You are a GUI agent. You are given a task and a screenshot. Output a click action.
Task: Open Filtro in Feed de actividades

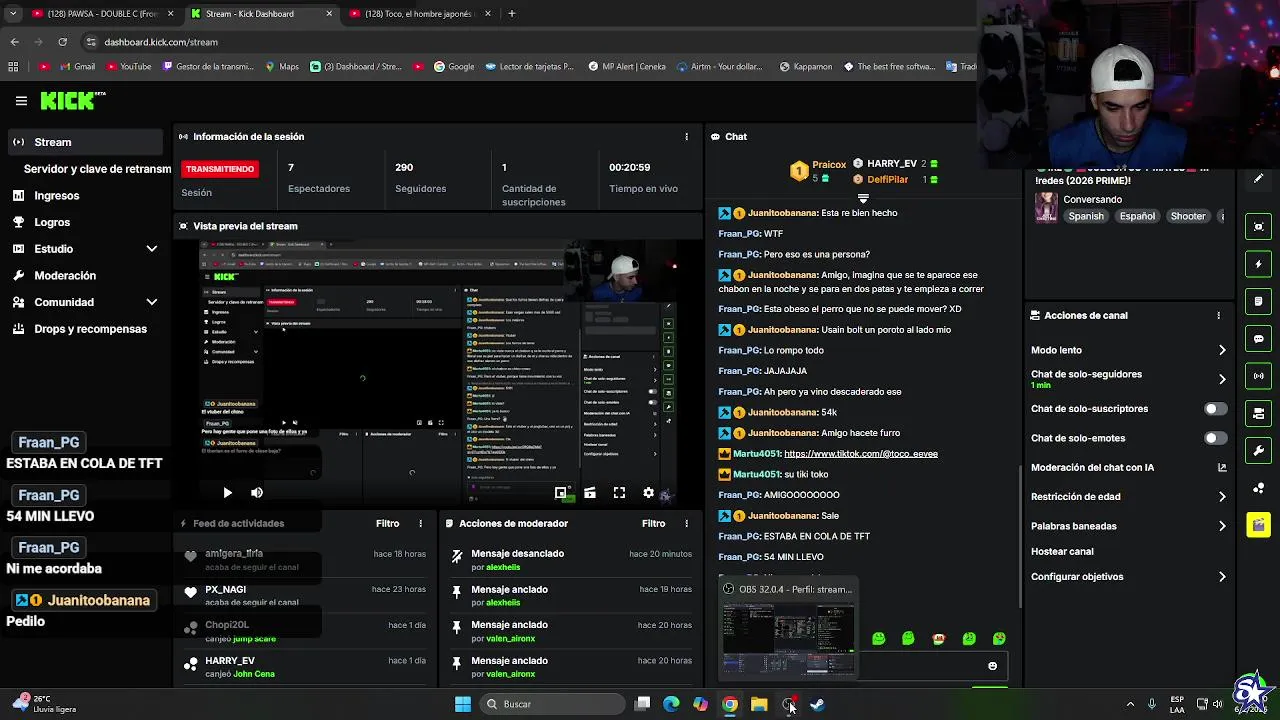tap(387, 524)
